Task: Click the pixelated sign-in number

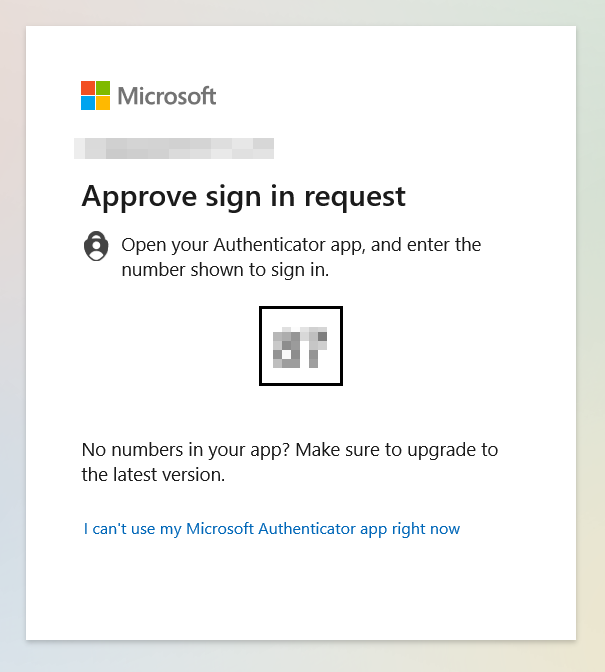Action: point(300,348)
